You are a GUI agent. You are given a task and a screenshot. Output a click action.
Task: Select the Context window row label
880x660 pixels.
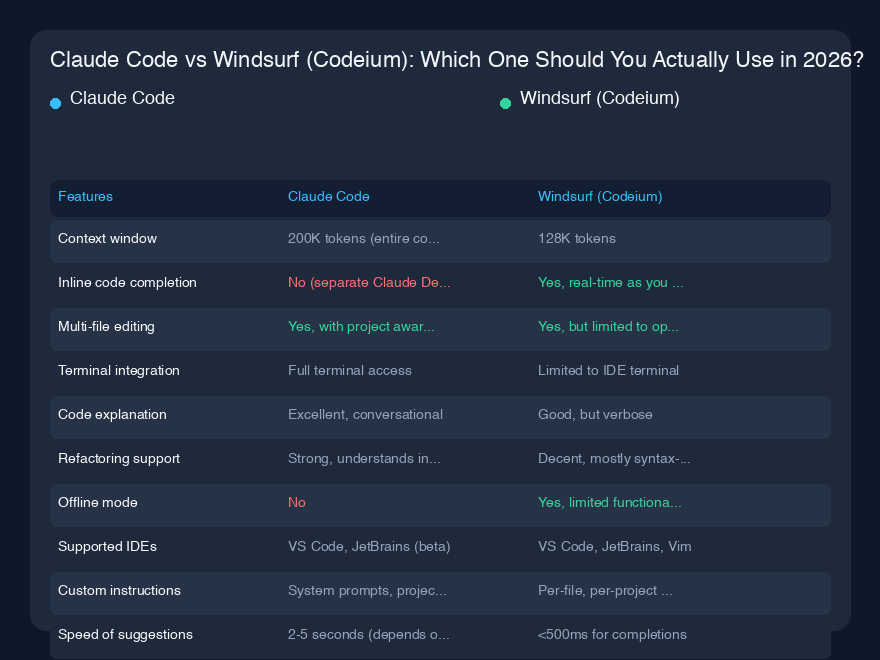click(x=108, y=239)
